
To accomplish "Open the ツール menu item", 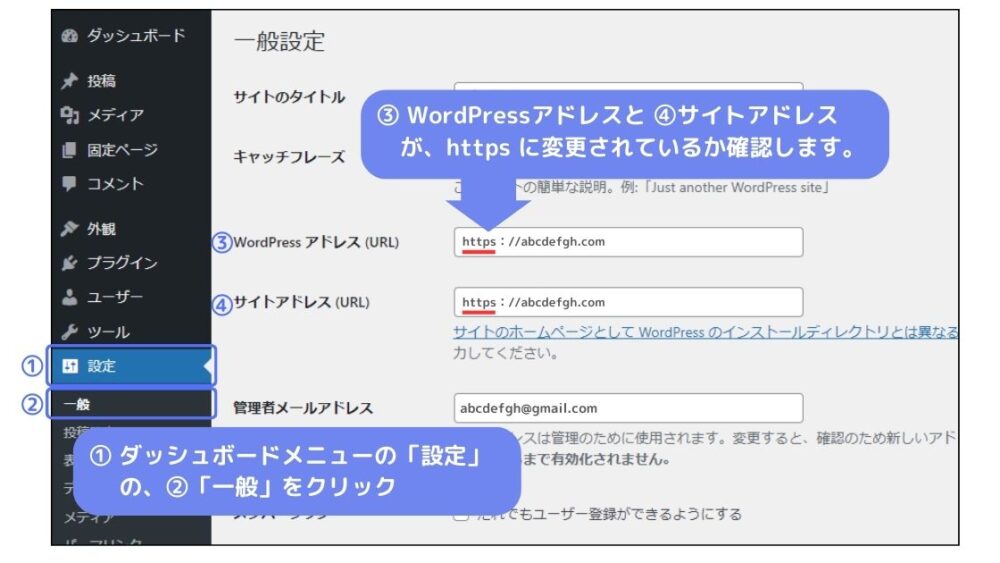I will click(x=131, y=332).
